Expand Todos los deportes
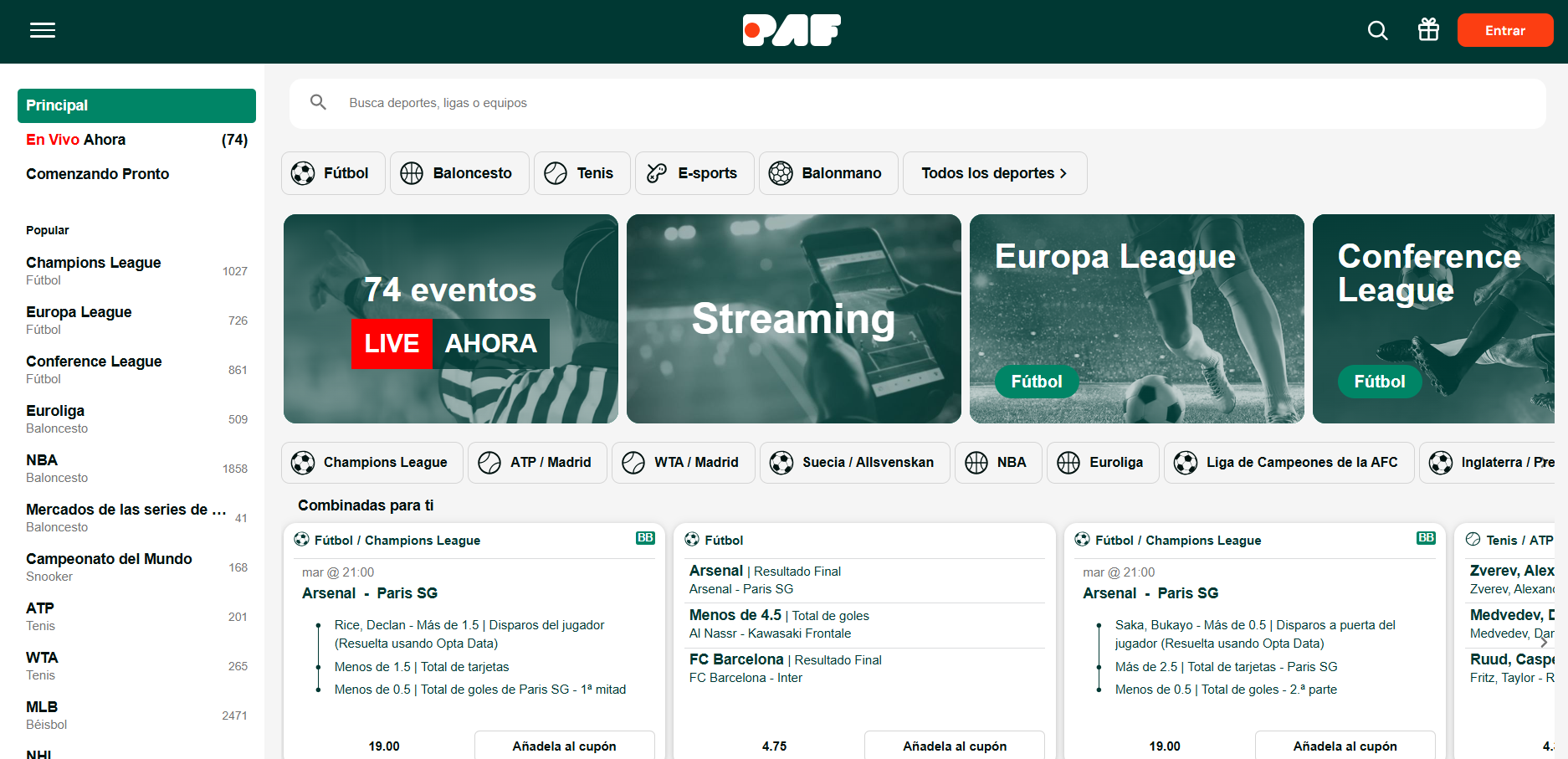Viewport: 1568px width, 759px height. click(995, 173)
